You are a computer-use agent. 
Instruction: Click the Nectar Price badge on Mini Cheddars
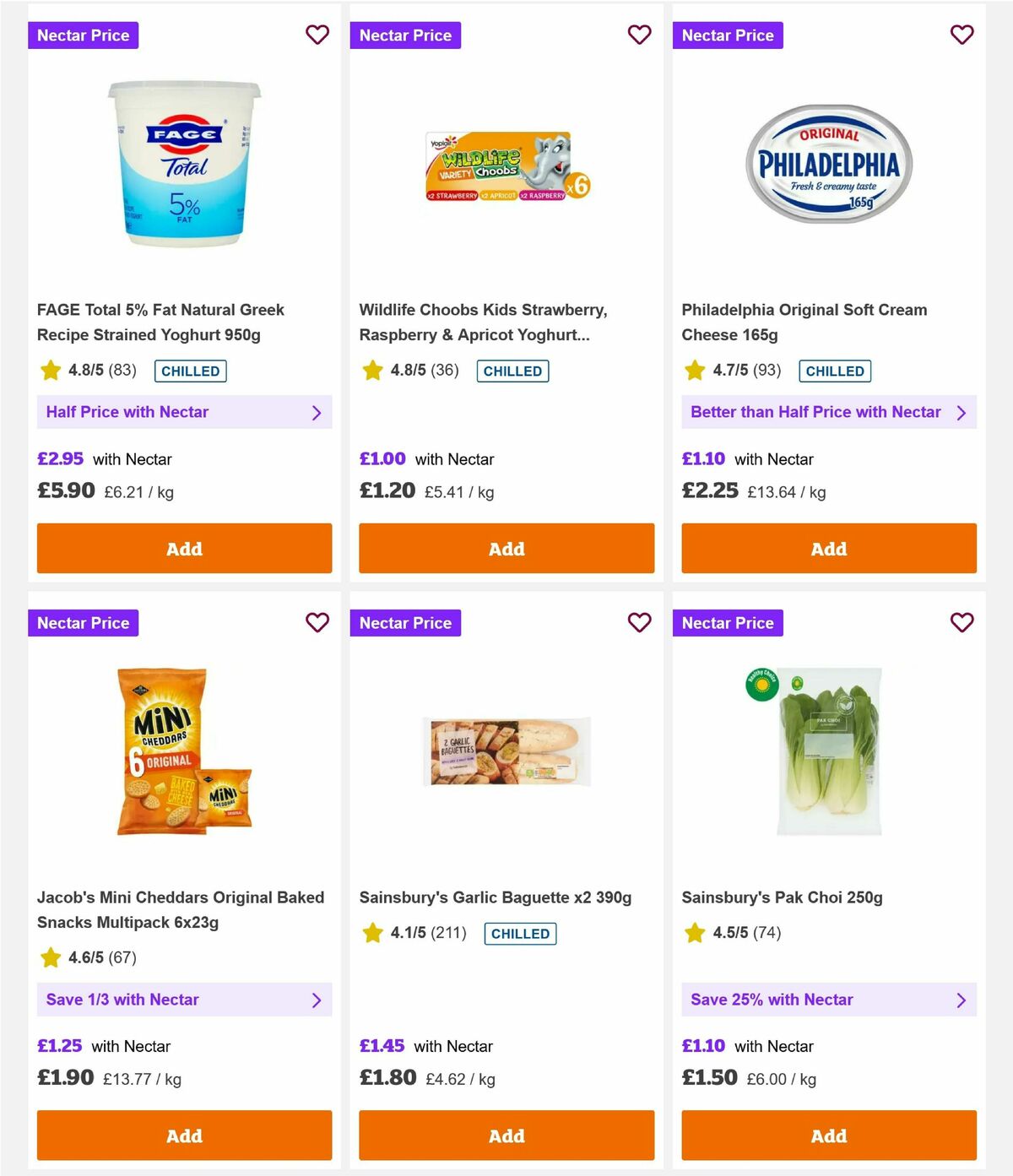click(x=84, y=622)
